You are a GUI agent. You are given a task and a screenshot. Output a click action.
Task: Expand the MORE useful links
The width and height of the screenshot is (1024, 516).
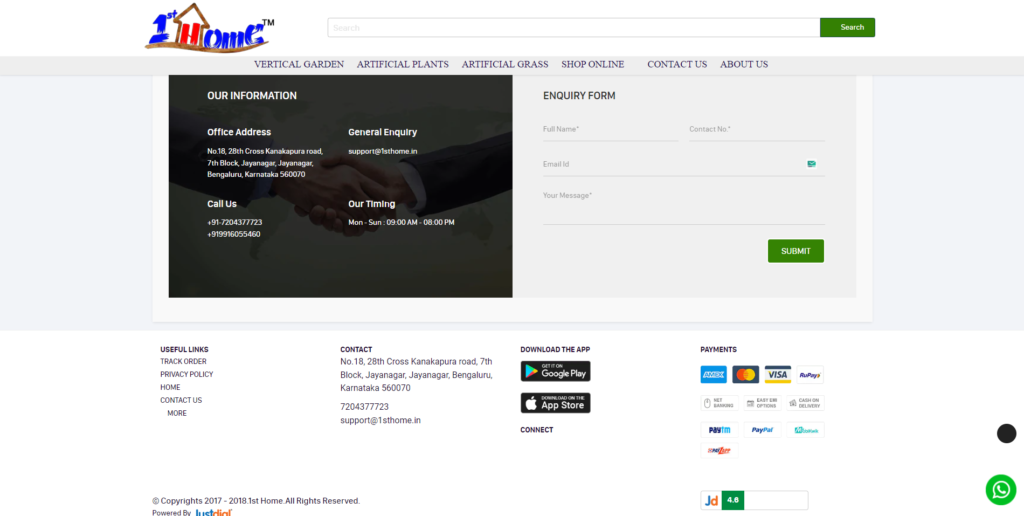[177, 413]
